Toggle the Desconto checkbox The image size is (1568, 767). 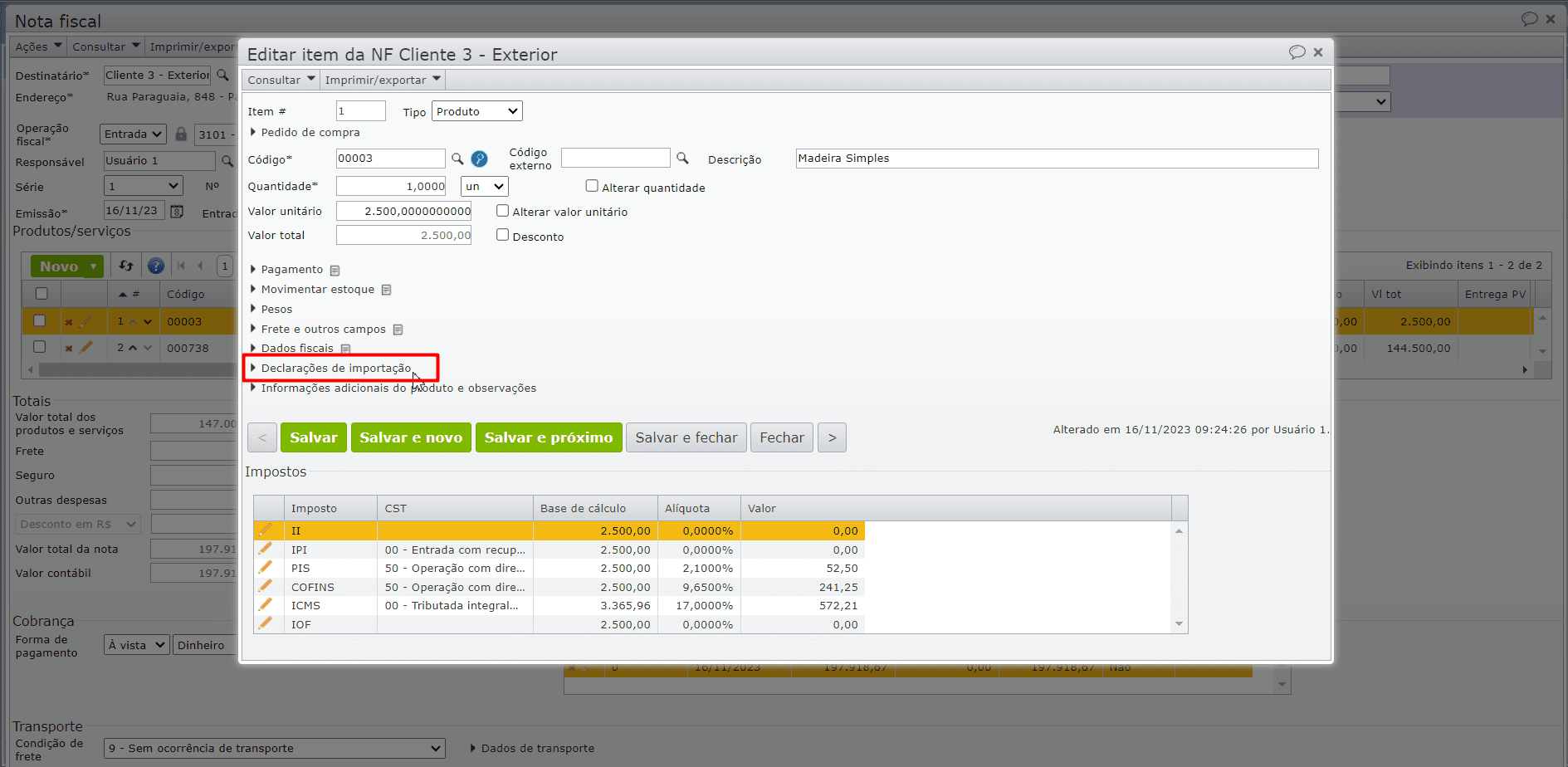502,235
